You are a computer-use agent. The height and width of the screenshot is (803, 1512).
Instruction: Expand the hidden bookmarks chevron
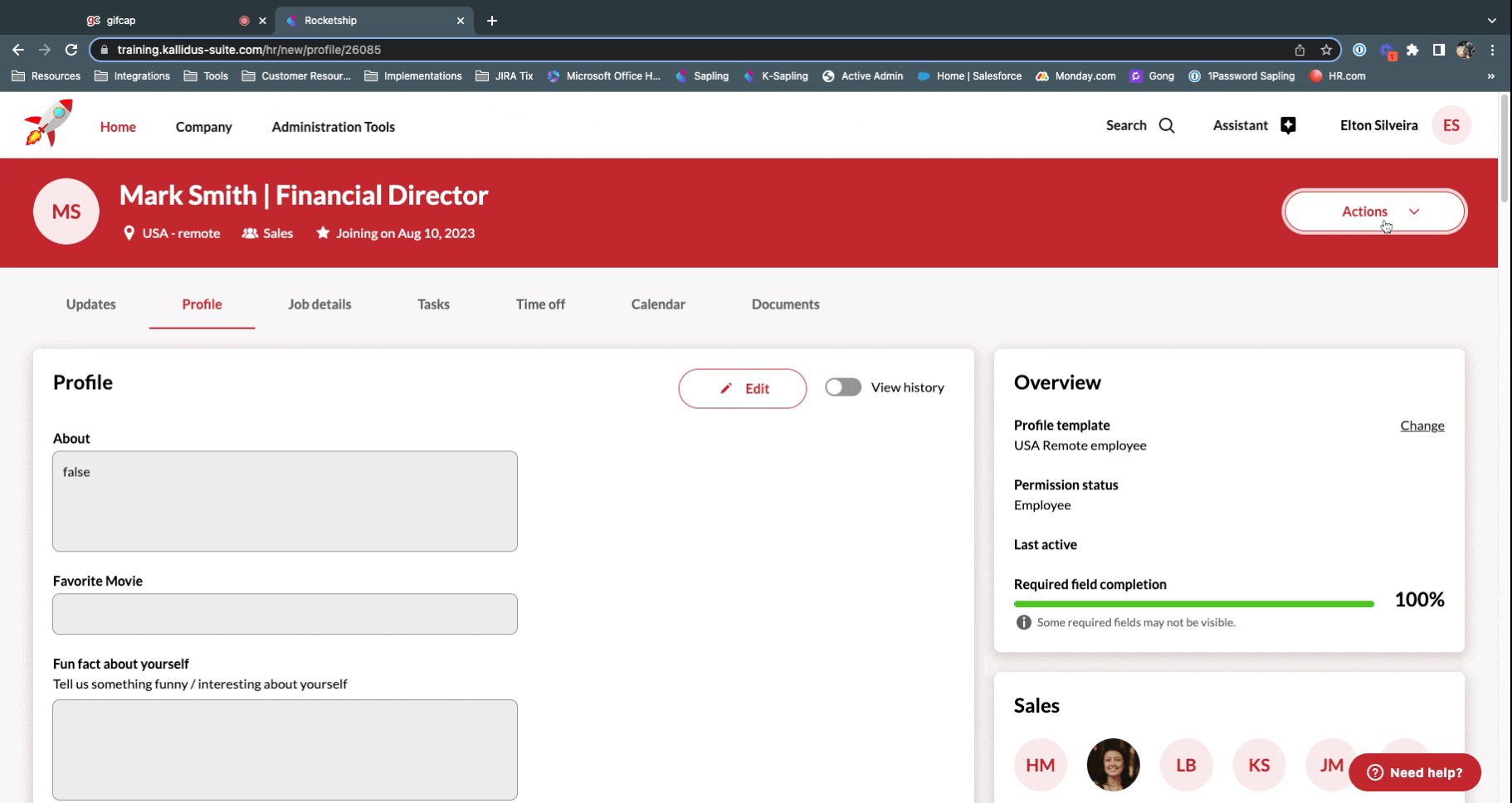tap(1490, 76)
